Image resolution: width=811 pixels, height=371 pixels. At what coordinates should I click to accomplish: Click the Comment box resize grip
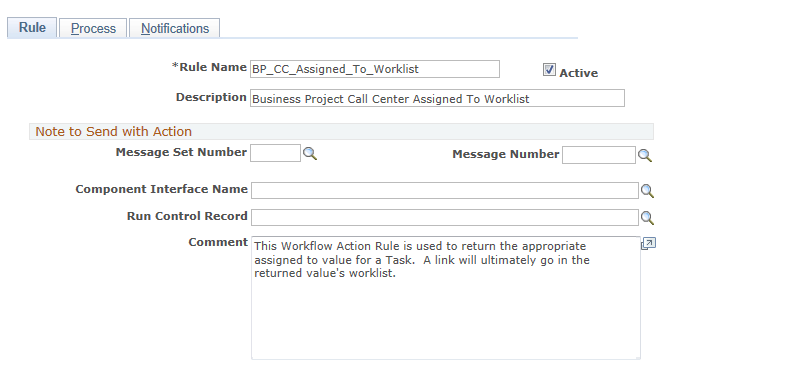tap(638, 357)
